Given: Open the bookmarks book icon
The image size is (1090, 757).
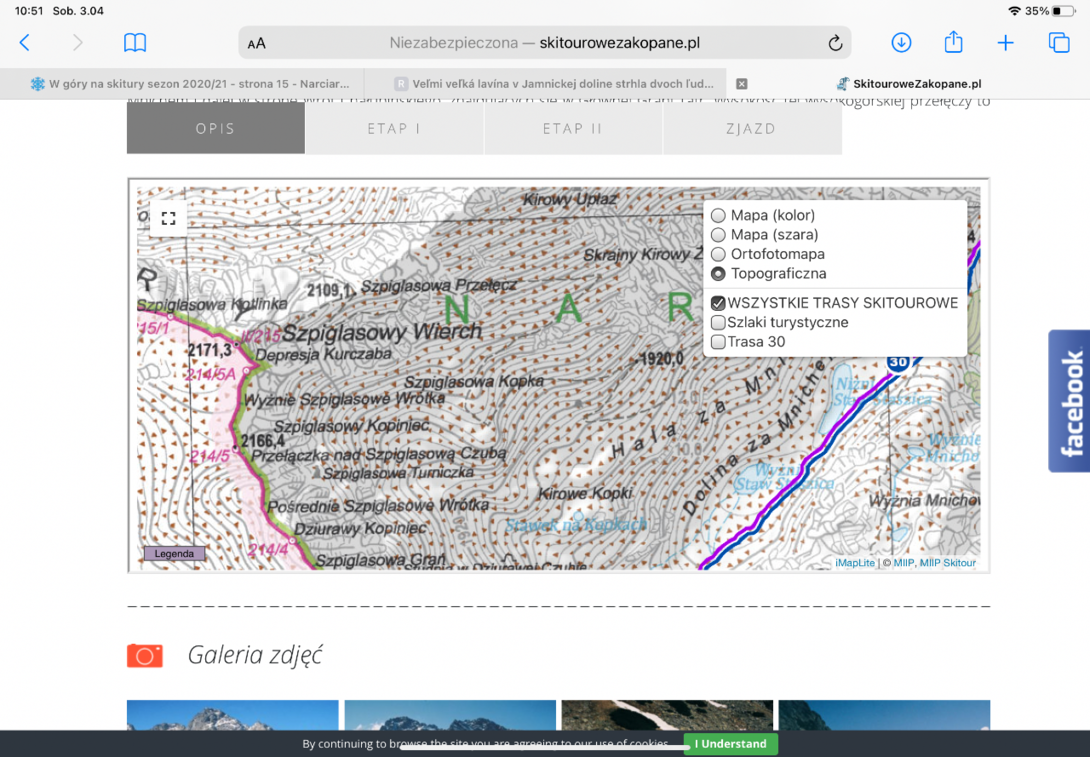Looking at the screenshot, I should click(135, 43).
